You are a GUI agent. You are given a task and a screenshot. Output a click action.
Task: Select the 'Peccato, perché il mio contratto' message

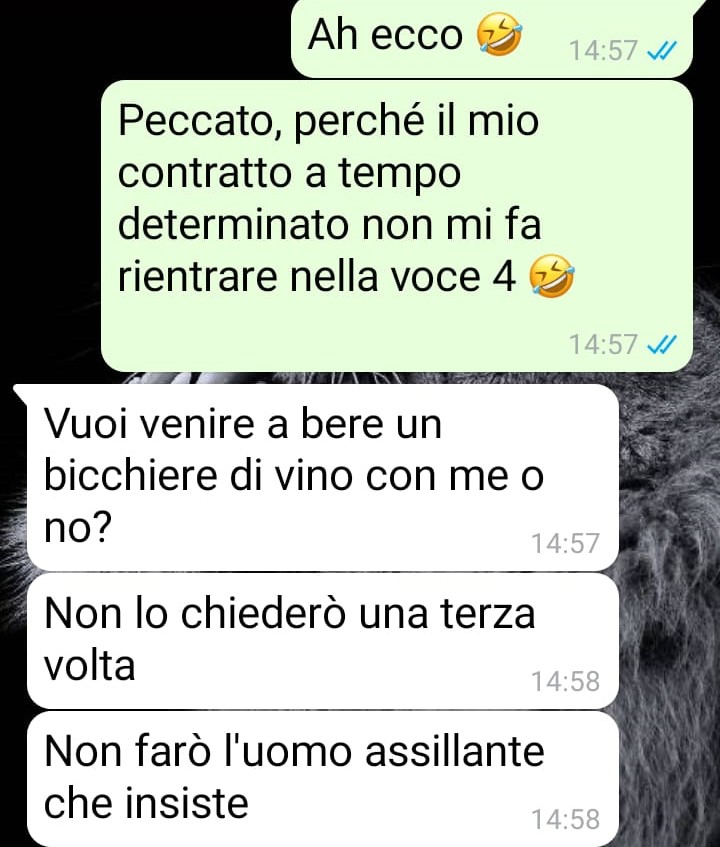397,226
